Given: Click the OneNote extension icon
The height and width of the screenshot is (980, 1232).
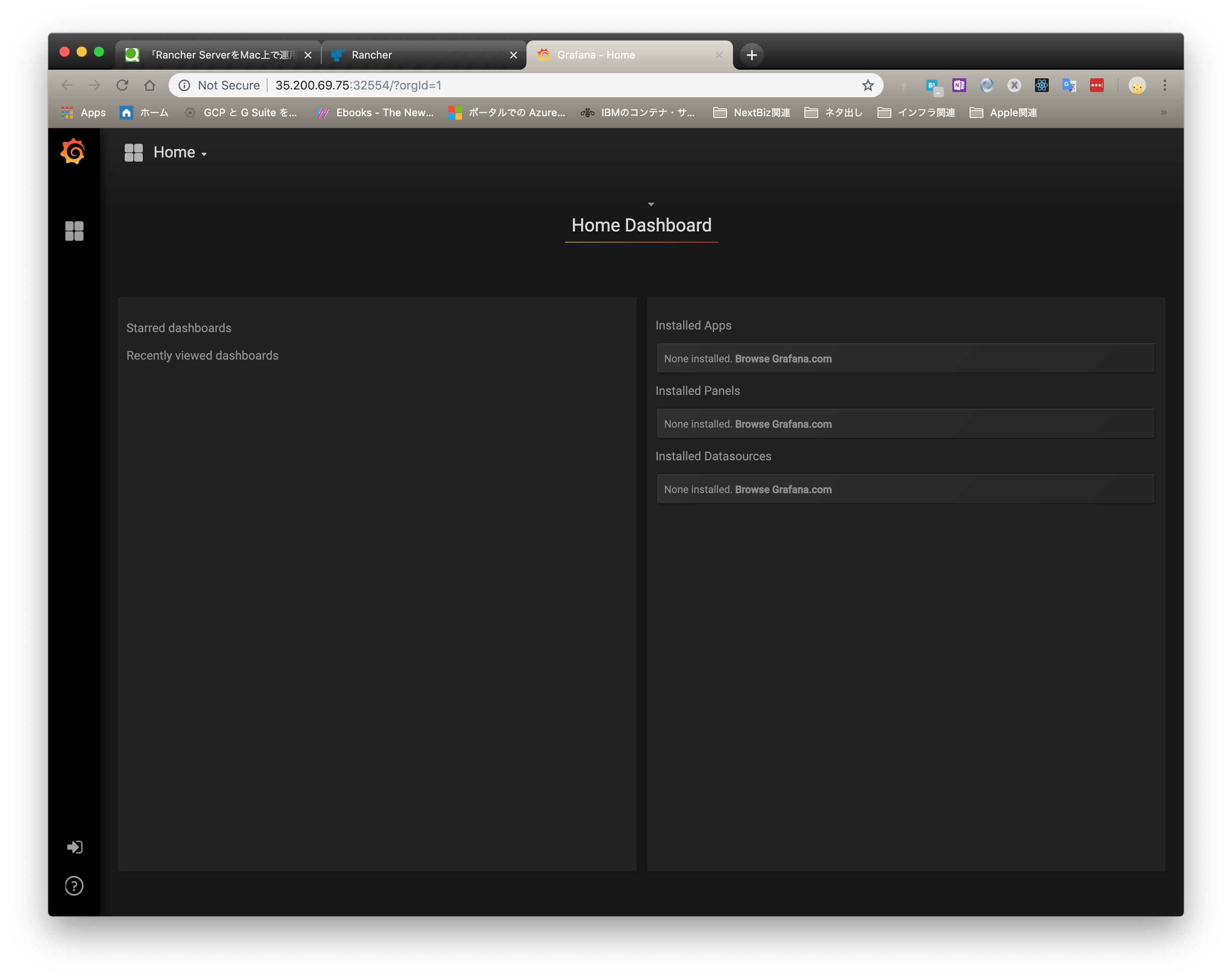Looking at the screenshot, I should tap(959, 85).
